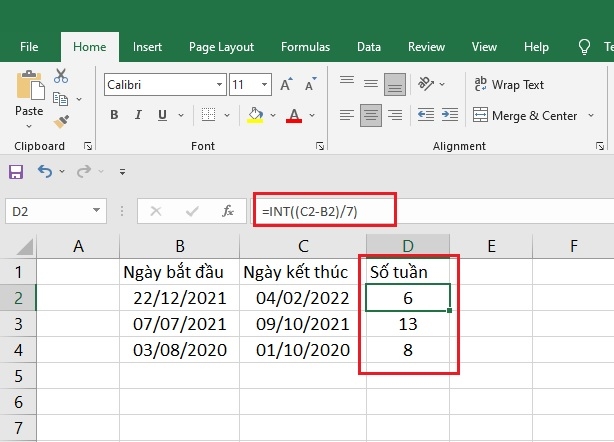Expand Merge & Center dropdown arrow
The image size is (614, 442).
coord(591,115)
